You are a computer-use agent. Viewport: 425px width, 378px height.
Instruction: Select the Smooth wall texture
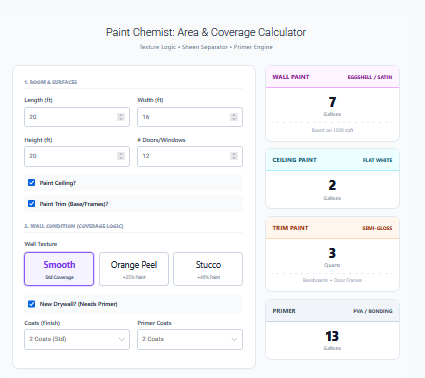(59, 269)
